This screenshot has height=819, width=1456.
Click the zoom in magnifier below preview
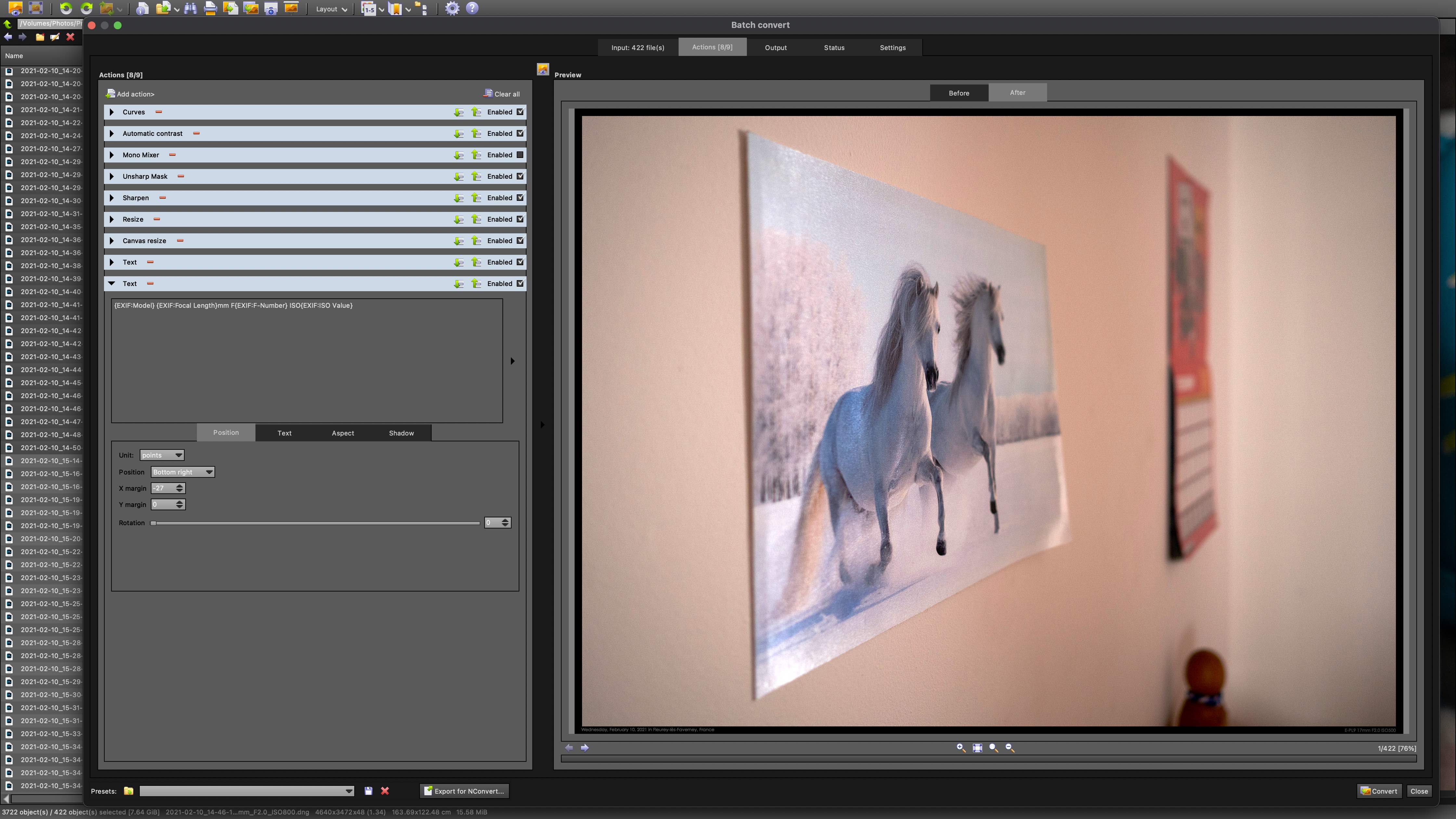click(960, 748)
